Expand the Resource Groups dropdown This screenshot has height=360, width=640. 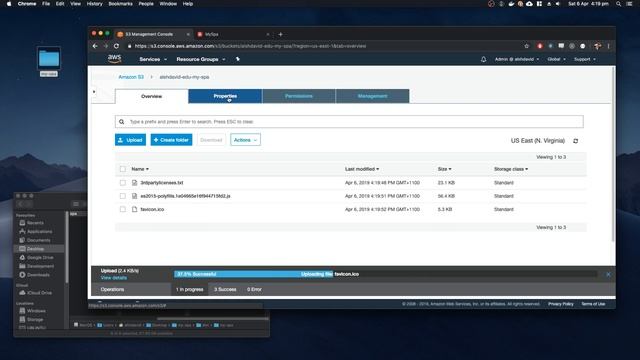[x=201, y=59]
